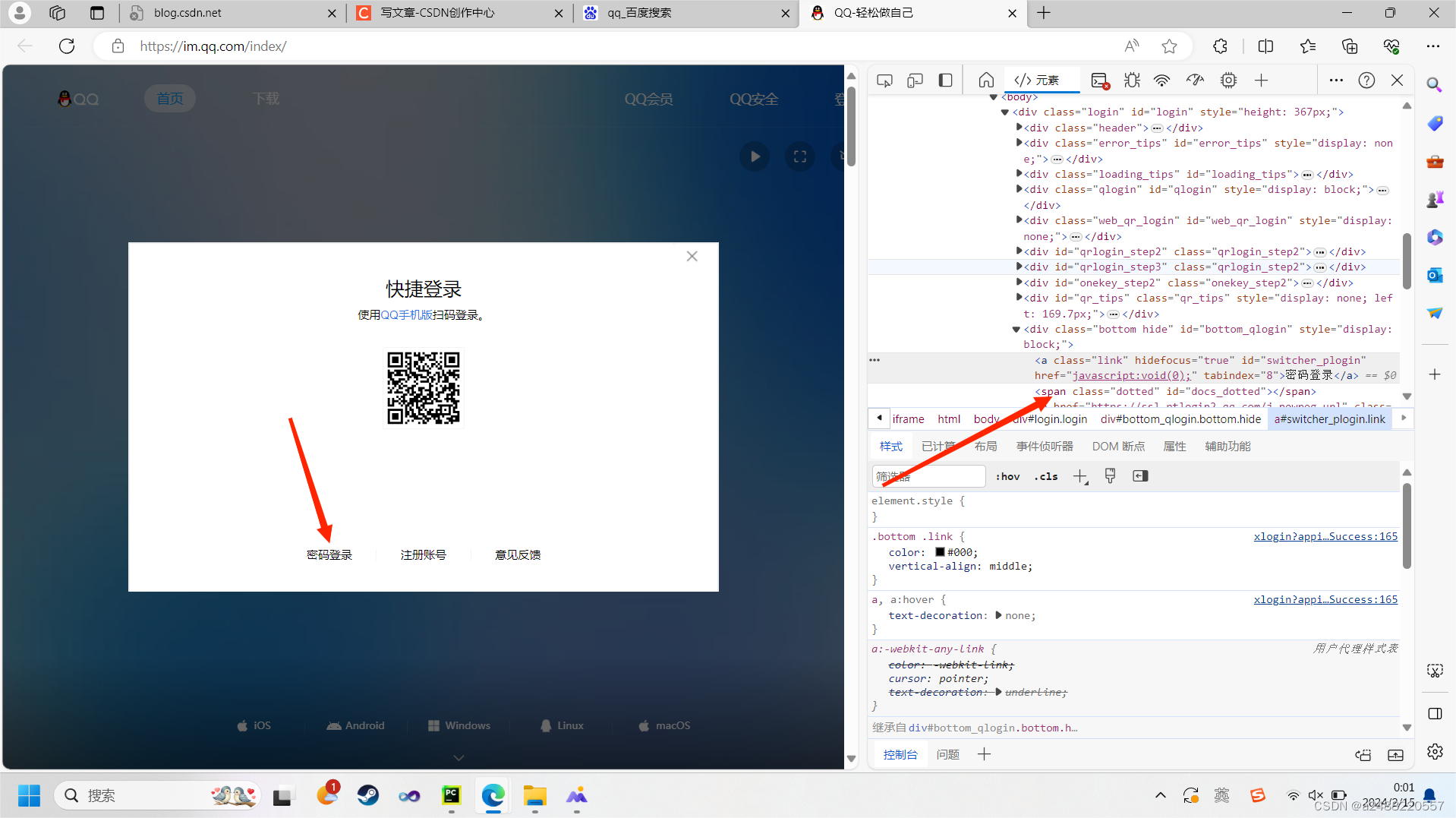This screenshot has width=1456, height=818.
Task: Click the QQ手机版 hyperlink
Action: [406, 315]
